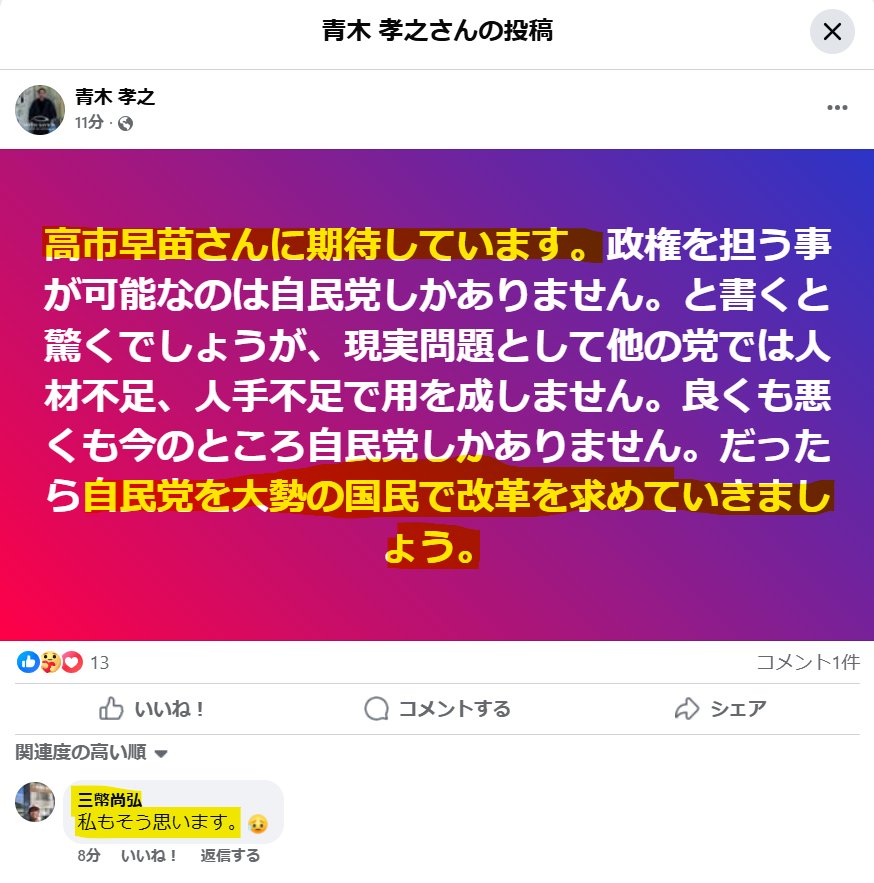Like the post with いいね！ button
This screenshot has width=874, height=883.
pyautogui.click(x=151, y=709)
